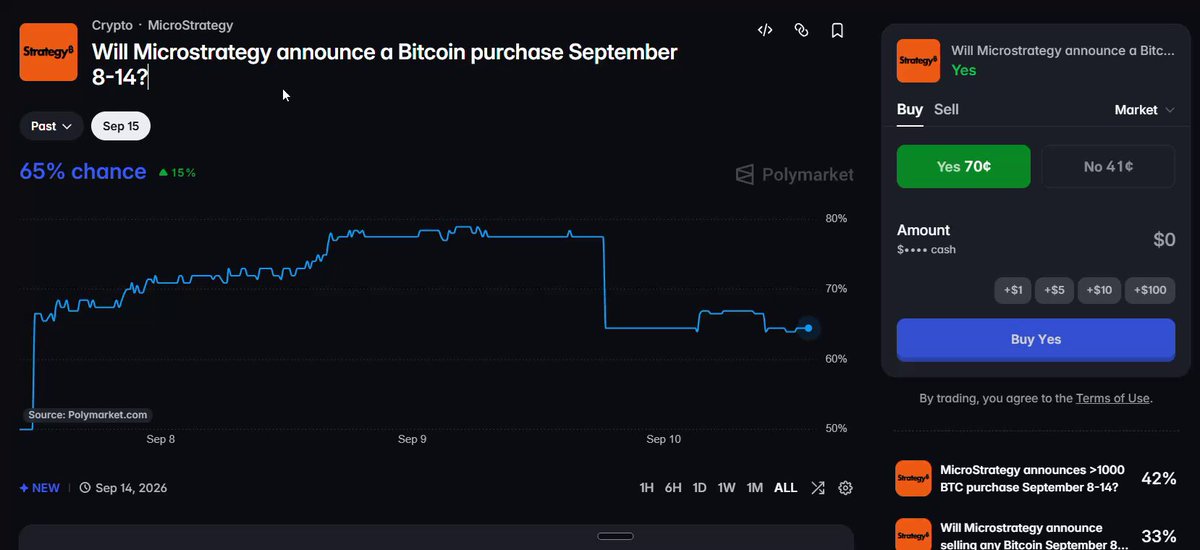1200x550 pixels.
Task: Open the Terms of Use link
Action: click(x=1113, y=398)
